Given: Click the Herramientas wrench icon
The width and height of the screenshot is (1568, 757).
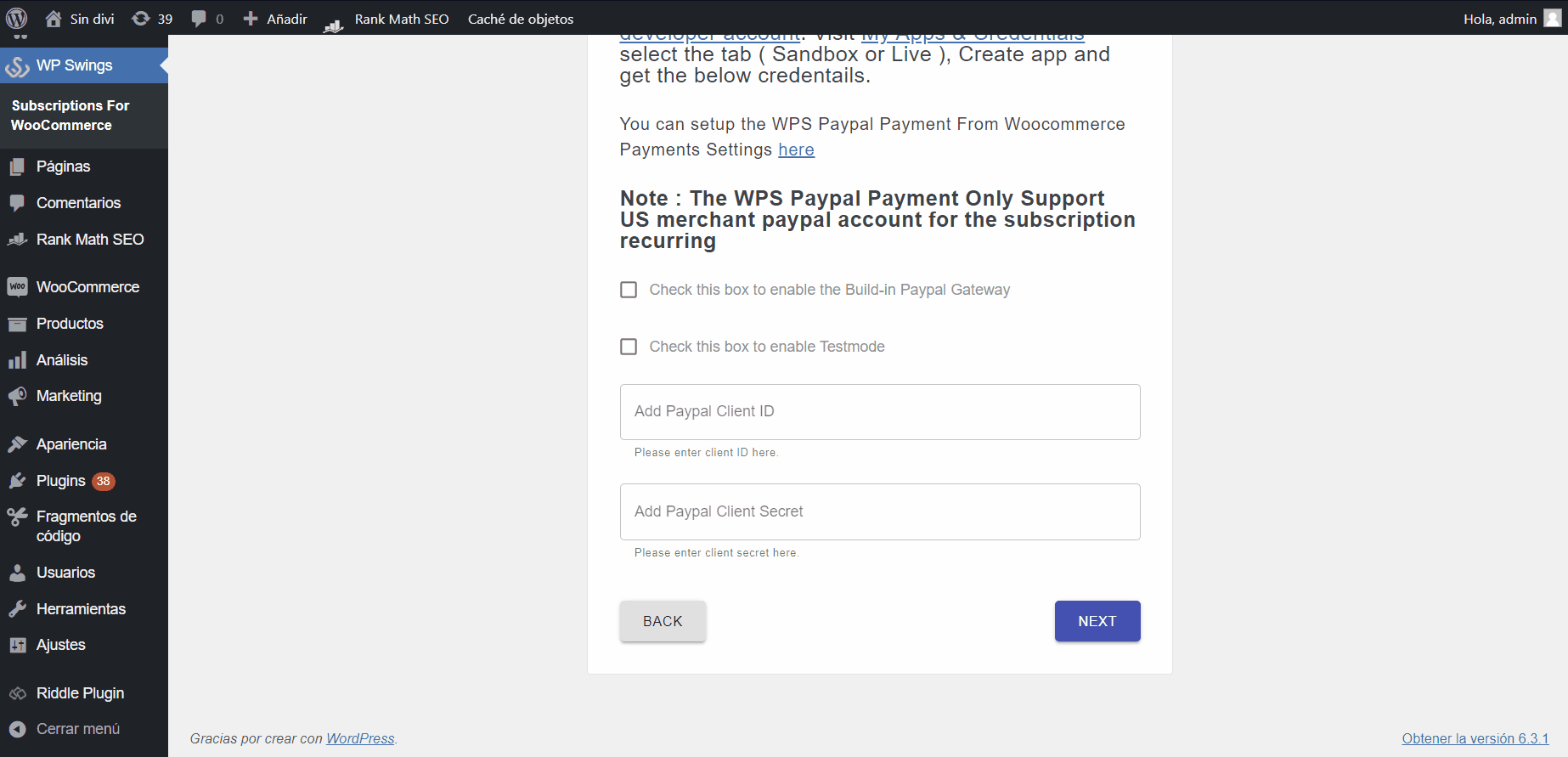Looking at the screenshot, I should pyautogui.click(x=17, y=609).
